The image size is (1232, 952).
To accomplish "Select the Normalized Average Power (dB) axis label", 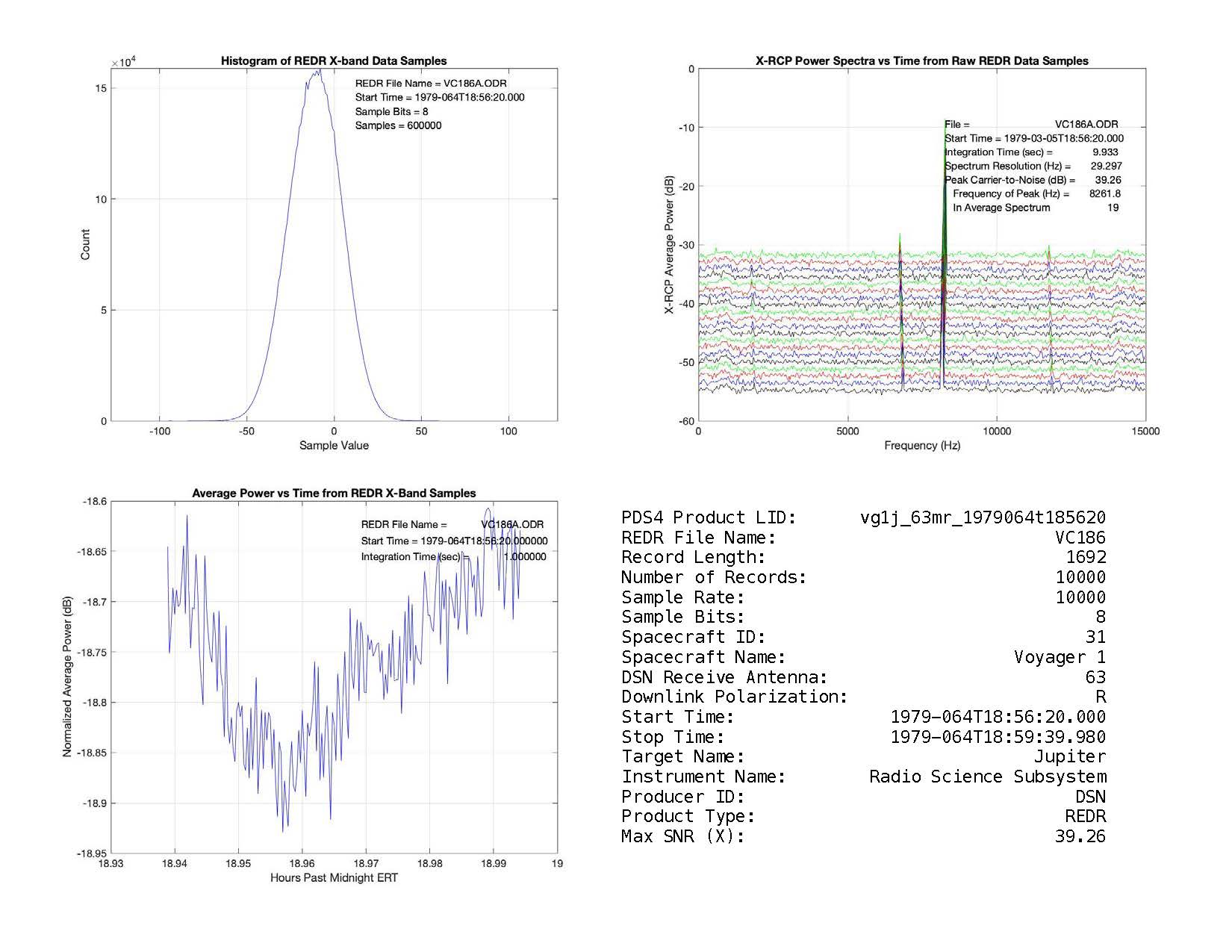I will 67,676.
